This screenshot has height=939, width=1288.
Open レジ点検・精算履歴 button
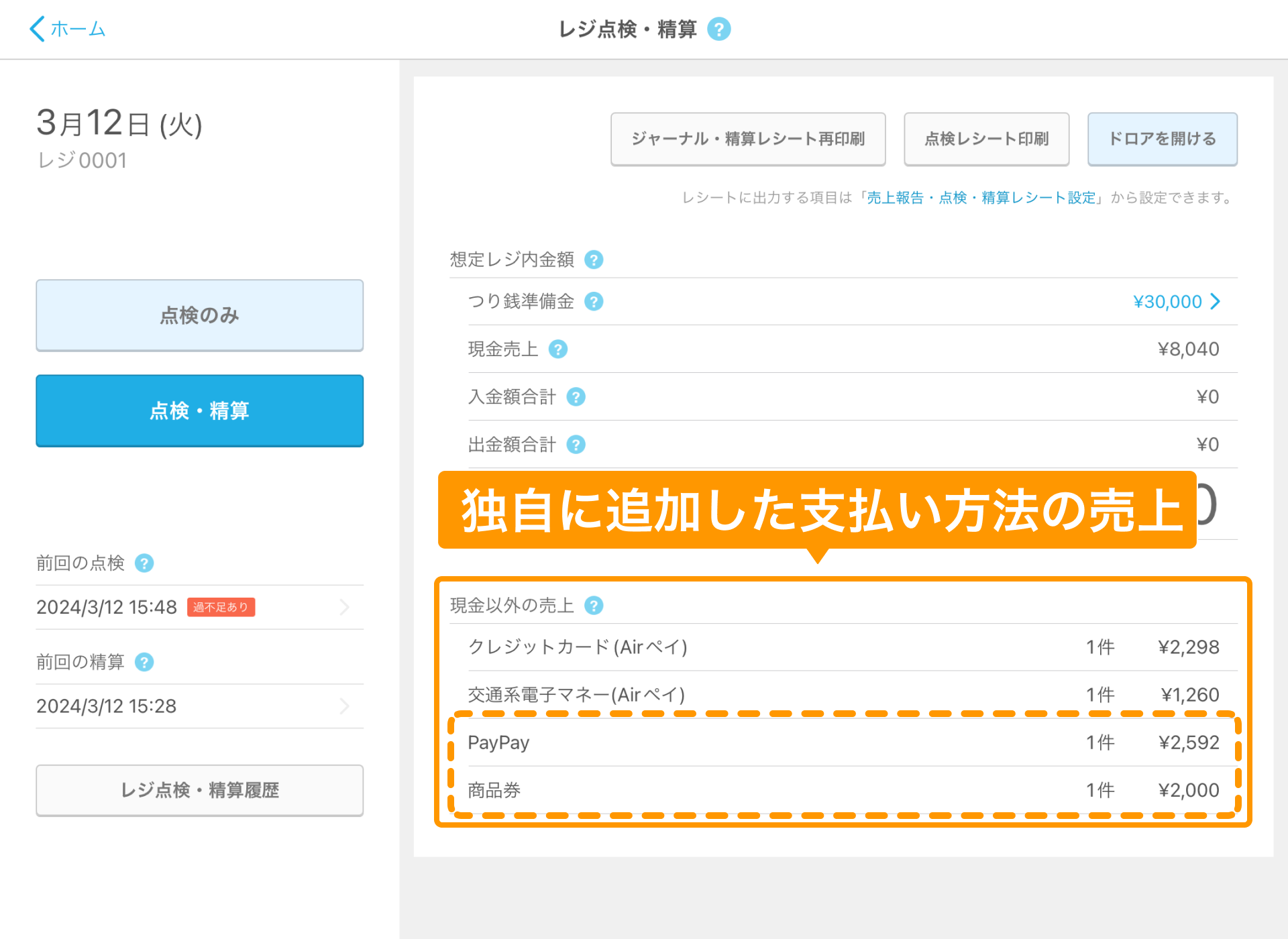[200, 790]
